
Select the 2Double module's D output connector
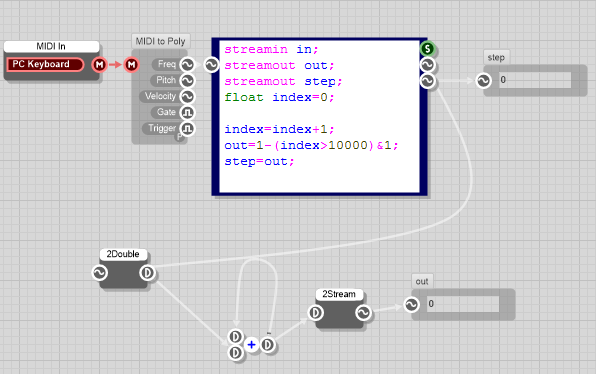(147, 273)
